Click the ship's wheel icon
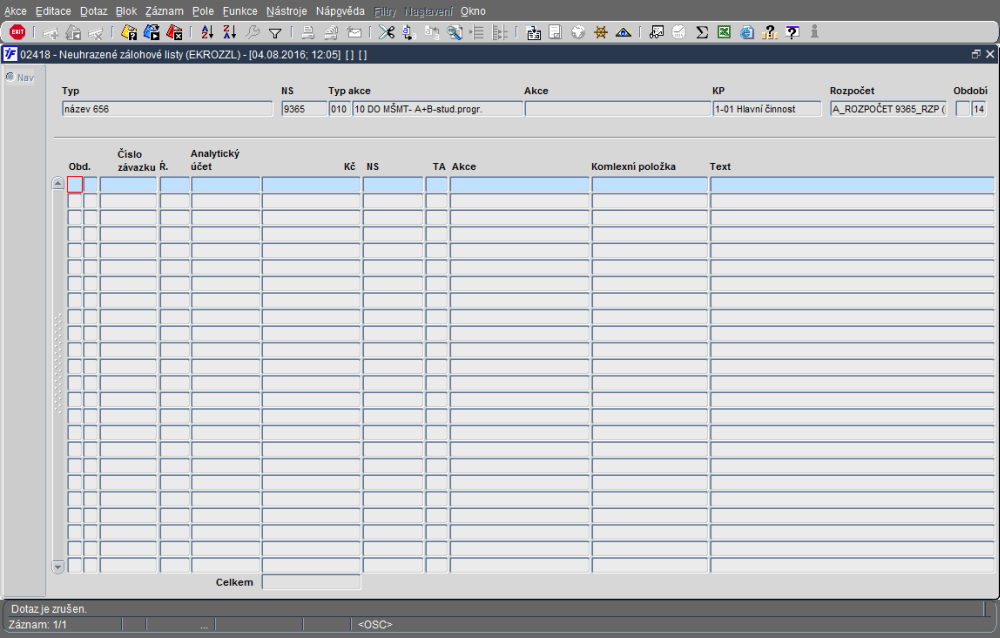The height and width of the screenshot is (638, 1000). pyautogui.click(x=600, y=32)
